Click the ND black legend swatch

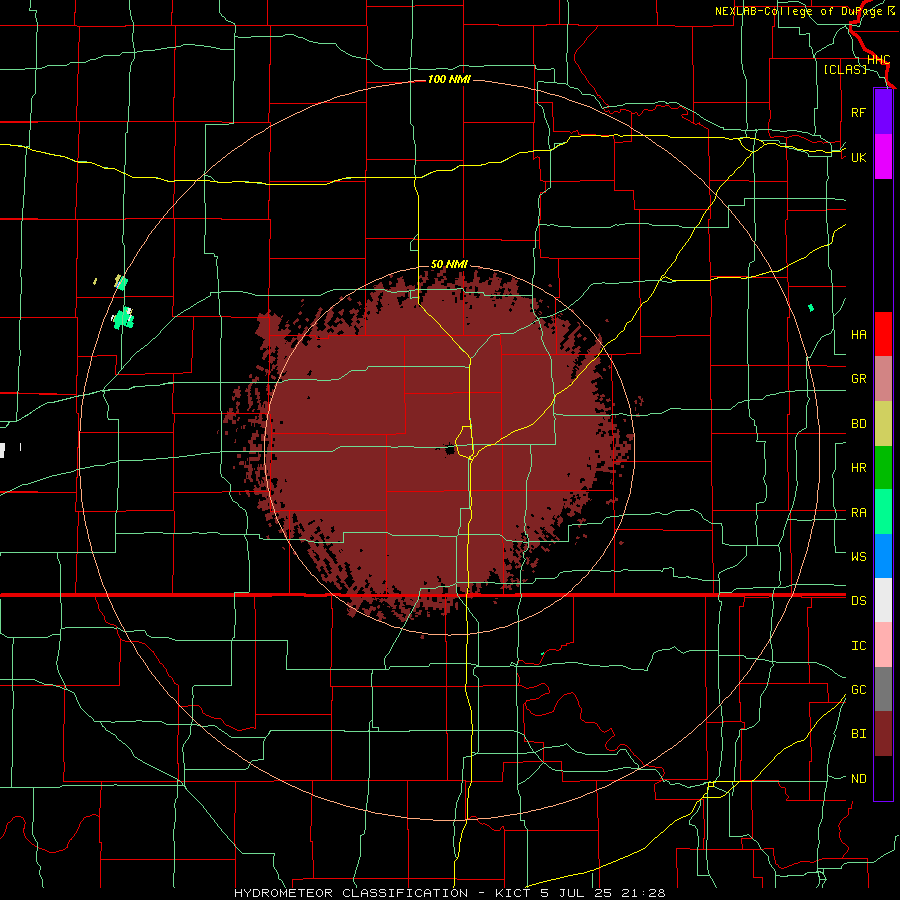coord(883,778)
